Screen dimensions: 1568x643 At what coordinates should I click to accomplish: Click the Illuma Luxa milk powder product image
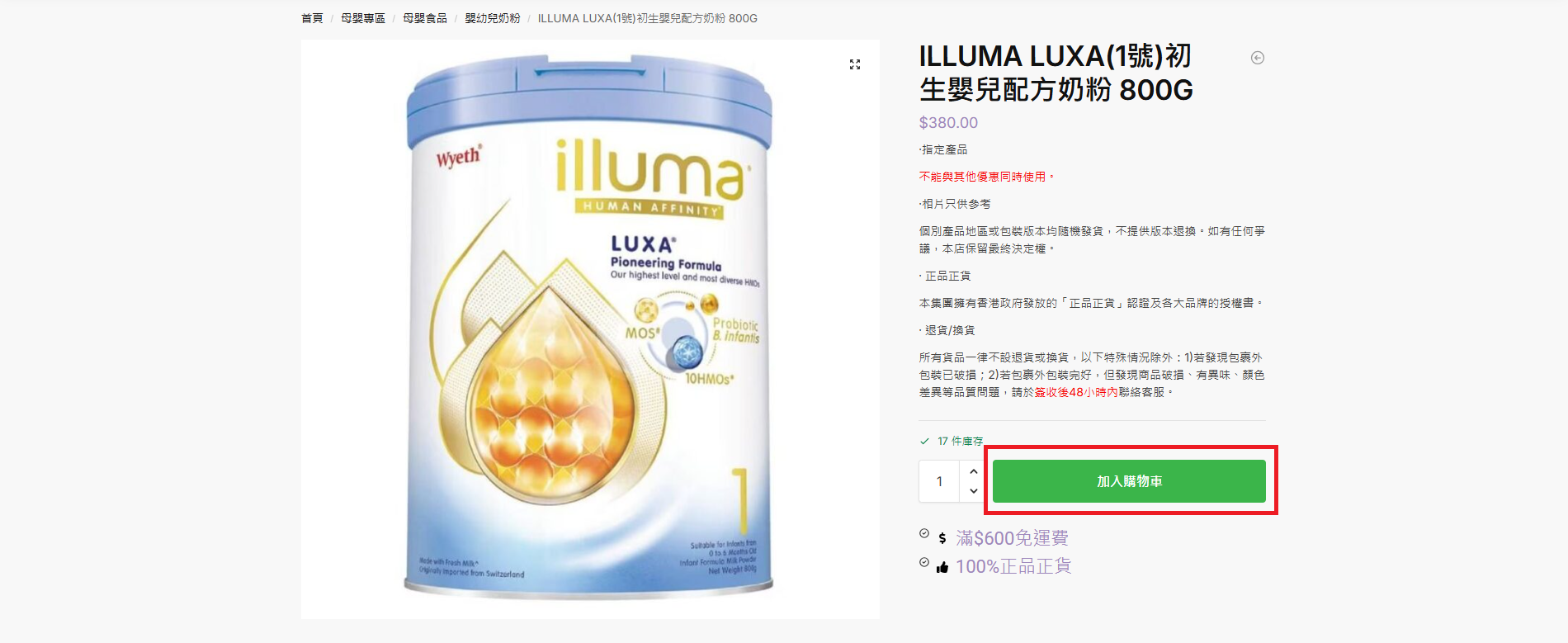pyautogui.click(x=590, y=329)
